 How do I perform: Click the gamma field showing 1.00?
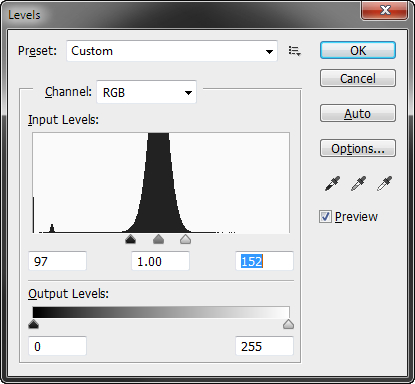pyautogui.click(x=160, y=261)
